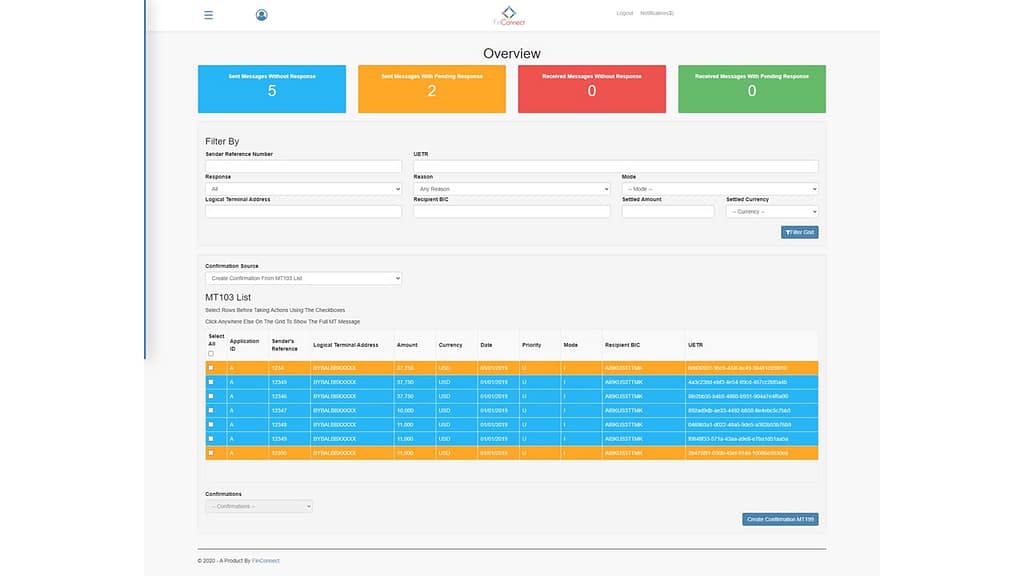
Task: Click the orange Sent Messages With Pending Response tile
Action: tap(432, 88)
